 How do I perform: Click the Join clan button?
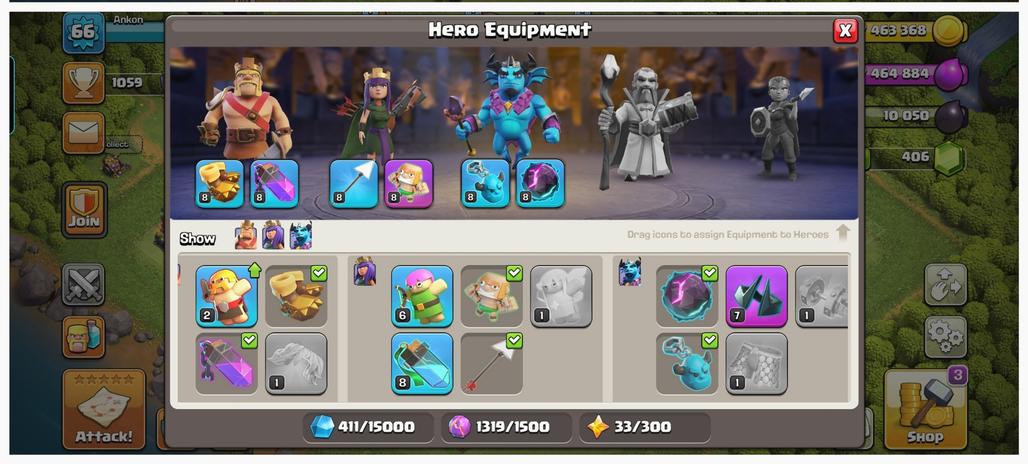[83, 210]
